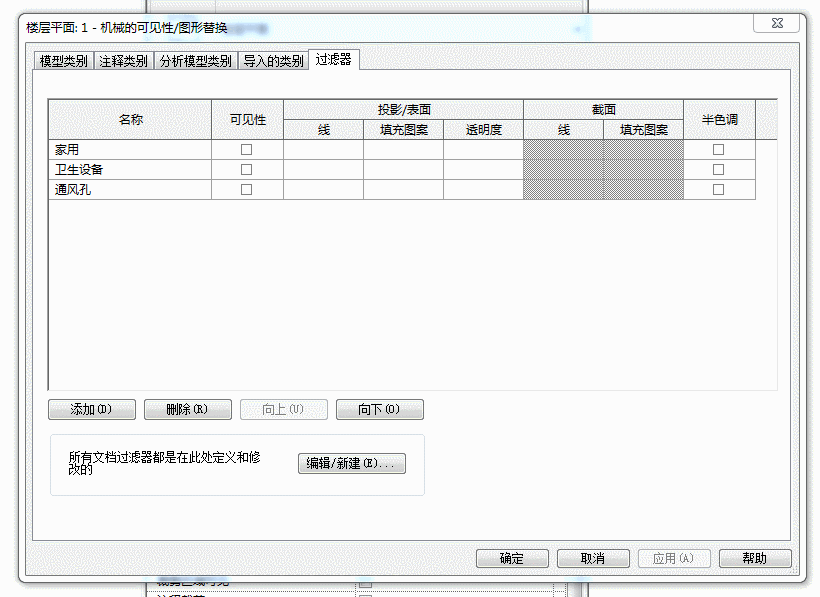Click projection 线 cell for 通风孔 row
This screenshot has width=820, height=597.
[x=324, y=189]
